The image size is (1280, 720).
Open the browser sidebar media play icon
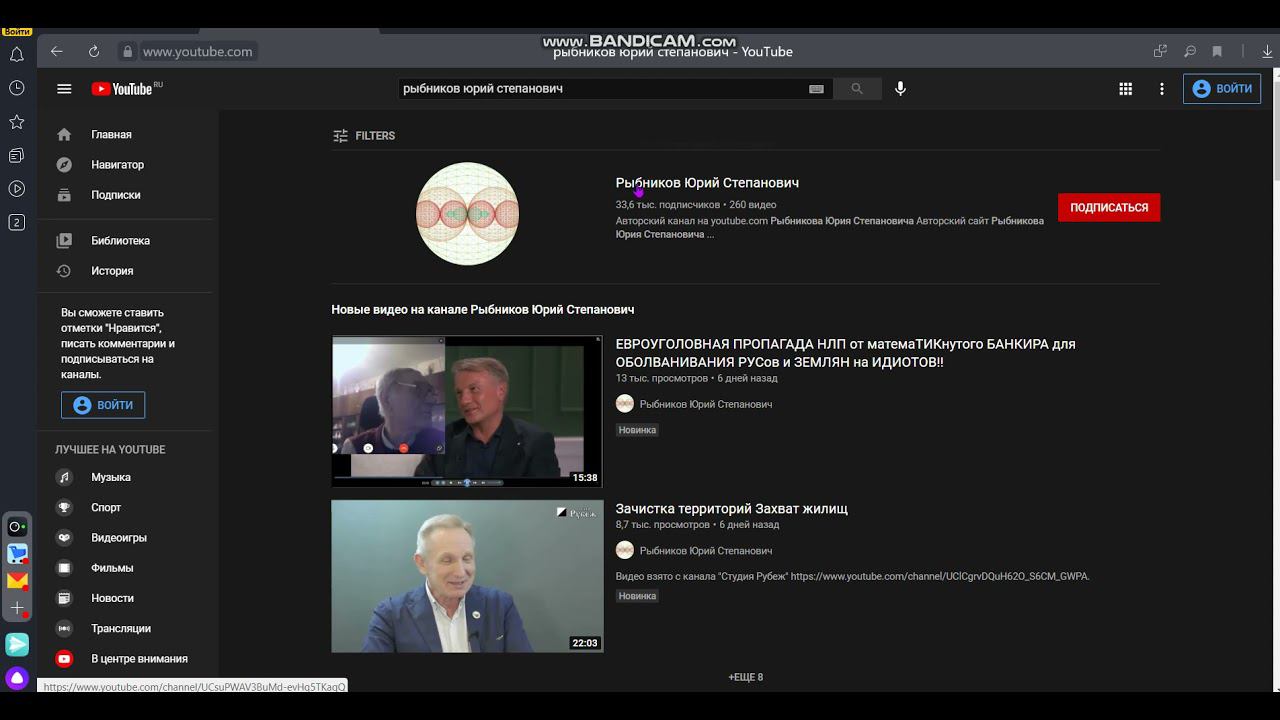[x=17, y=189]
